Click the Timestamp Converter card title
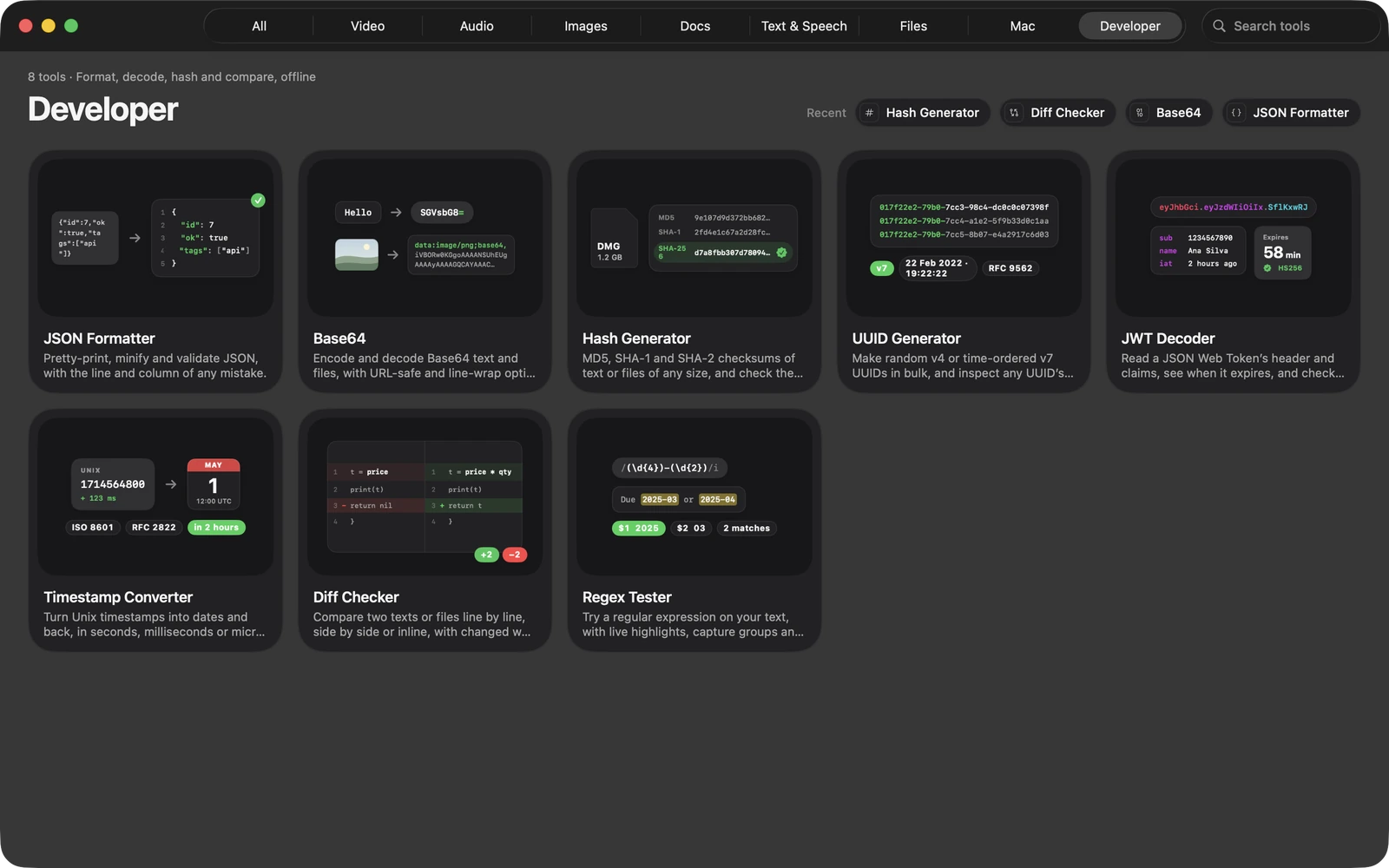1389x868 pixels. (x=118, y=597)
